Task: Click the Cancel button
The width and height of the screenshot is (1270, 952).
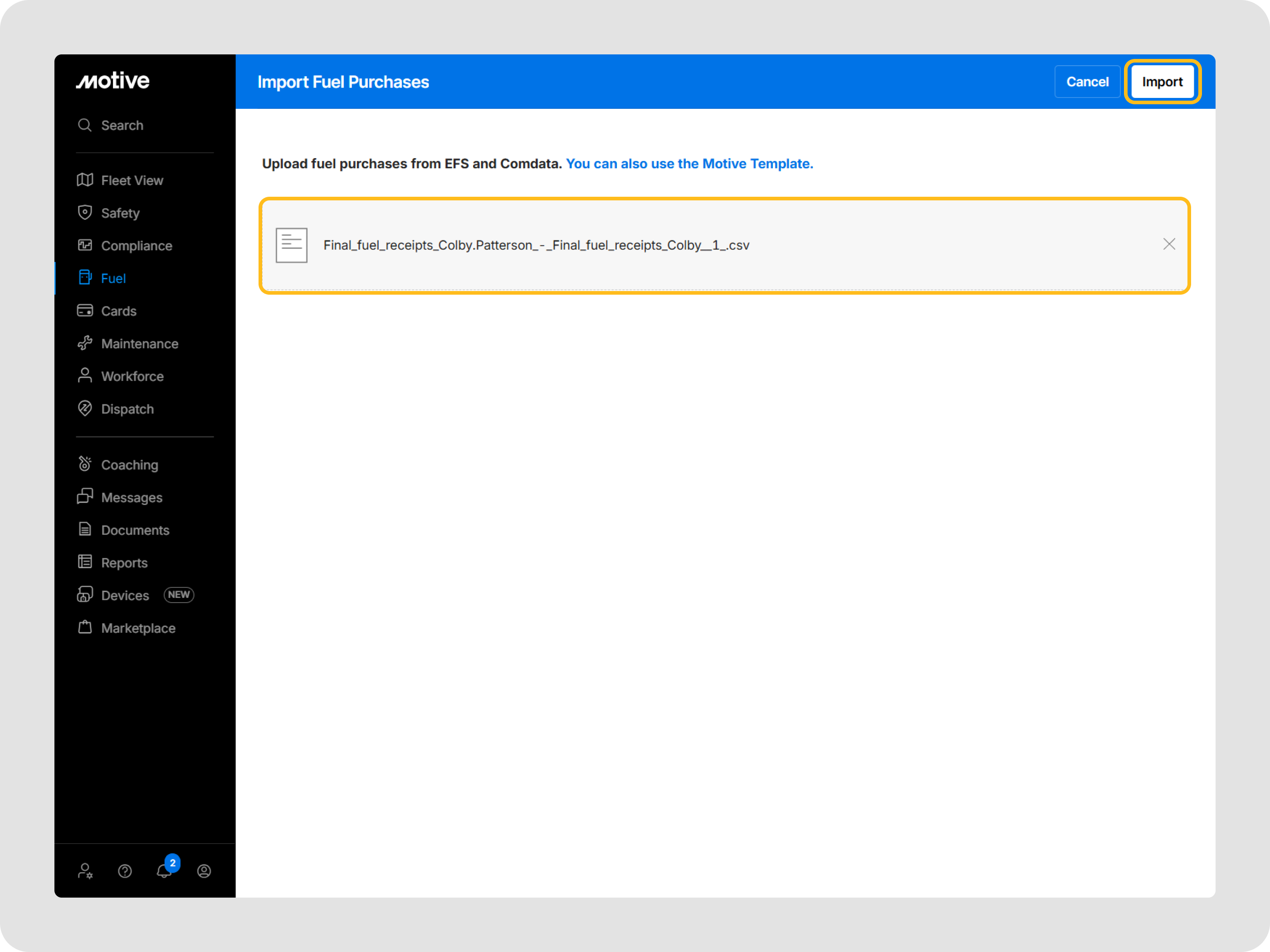Action: point(1087,82)
